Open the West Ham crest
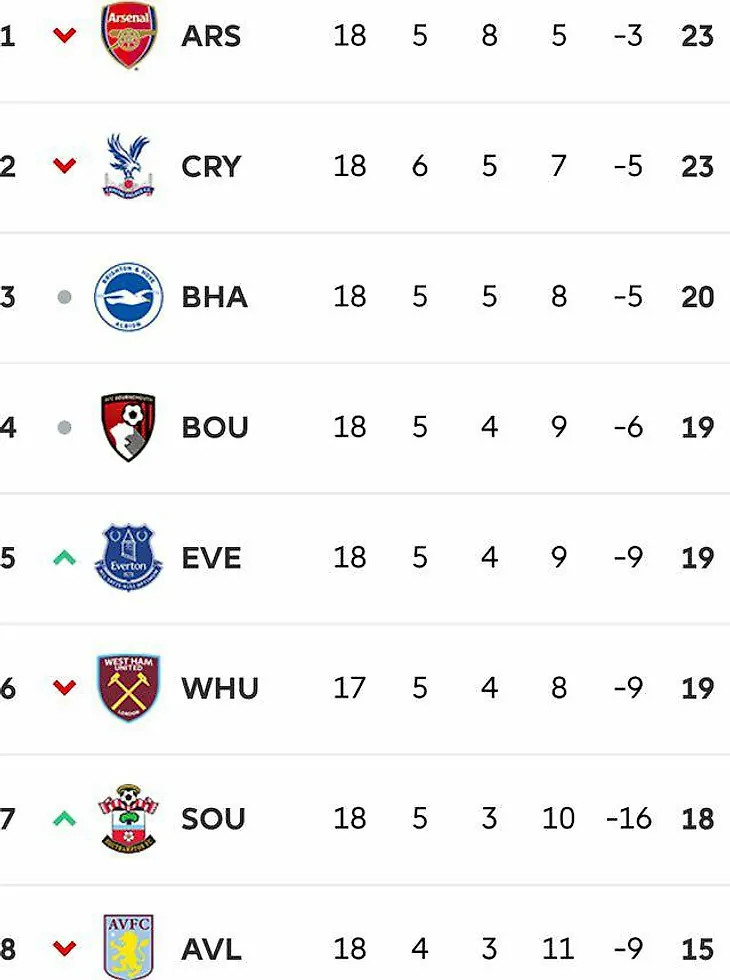Image resolution: width=730 pixels, height=980 pixels. pyautogui.click(x=129, y=688)
